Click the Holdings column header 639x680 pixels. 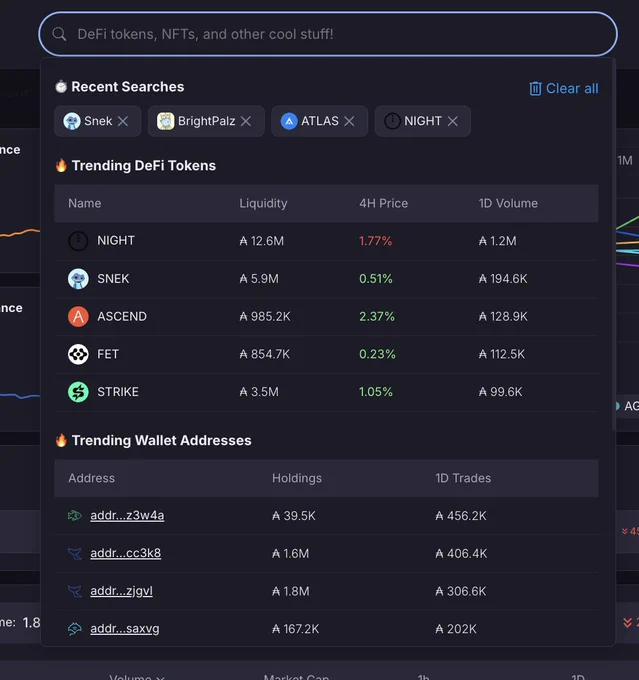click(297, 478)
